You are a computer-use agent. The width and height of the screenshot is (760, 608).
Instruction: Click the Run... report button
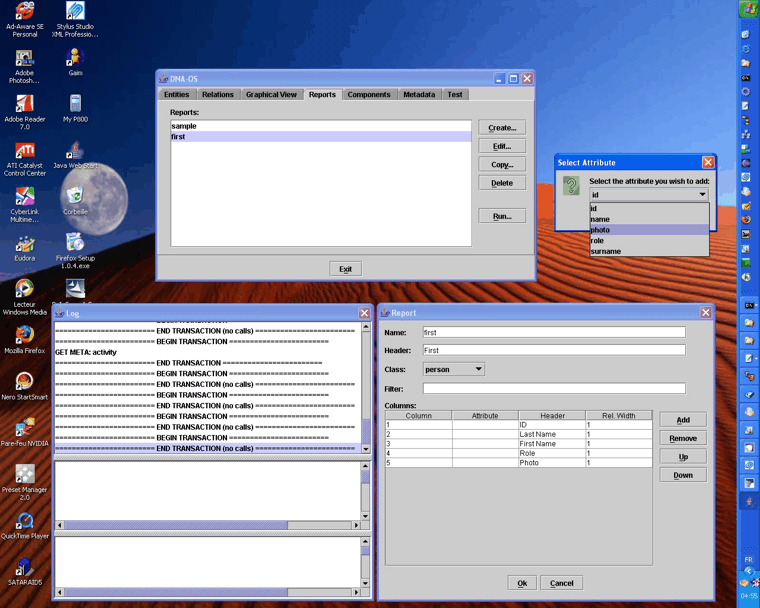502,216
